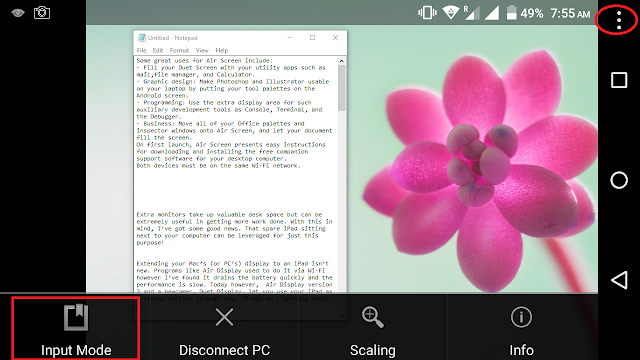The width and height of the screenshot is (640, 360).
Task: Click the vibrate mode status icon
Action: point(427,13)
